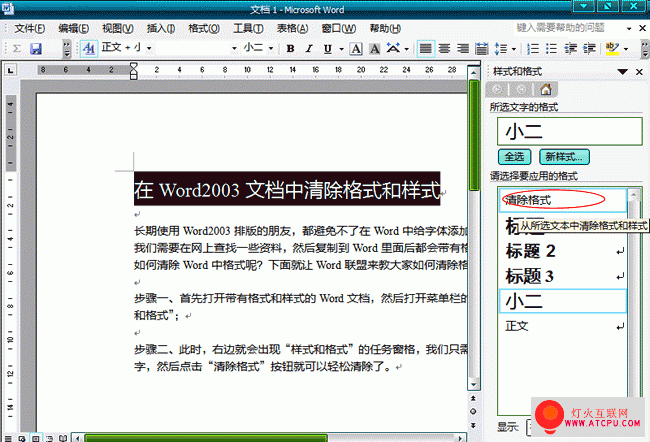650x442 pixels.
Task: Open the 视图(V) menu
Action: coord(118,28)
